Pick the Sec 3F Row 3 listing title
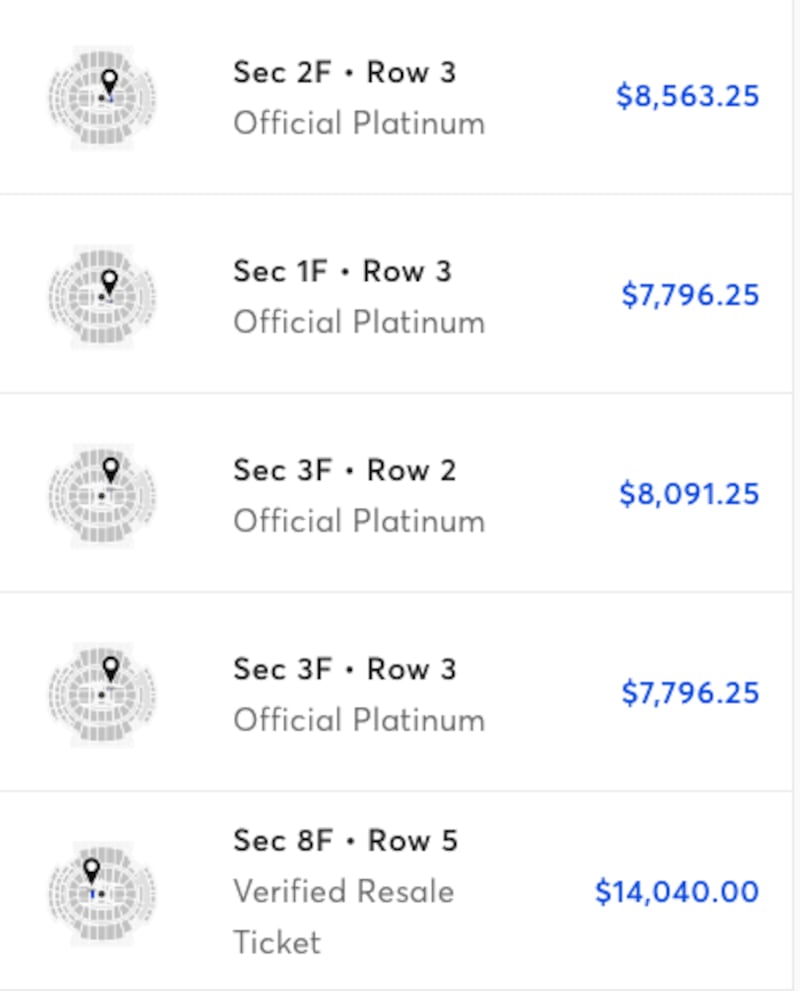 pyautogui.click(x=344, y=669)
